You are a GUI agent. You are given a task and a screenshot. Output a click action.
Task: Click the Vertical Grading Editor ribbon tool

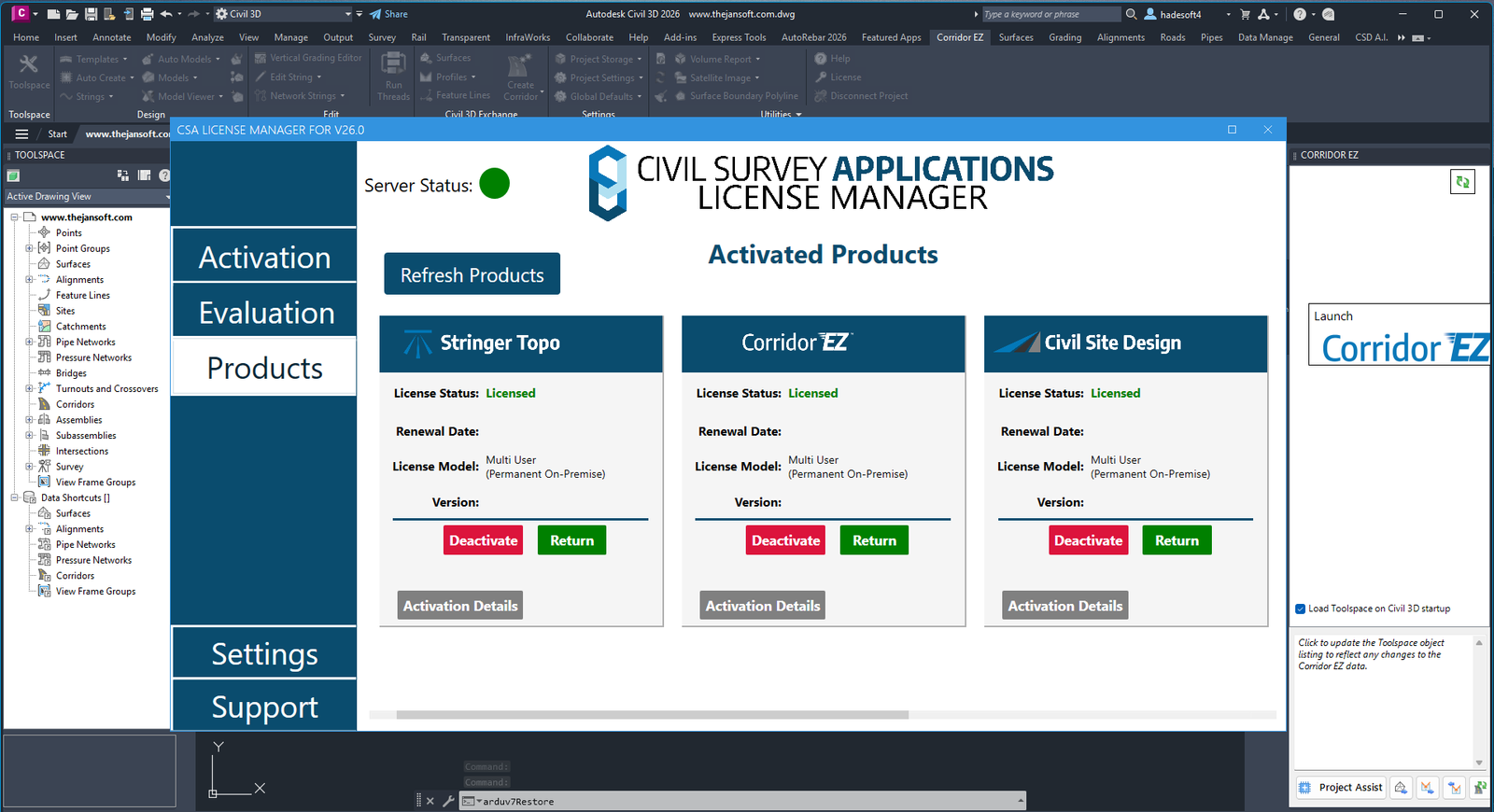point(308,58)
